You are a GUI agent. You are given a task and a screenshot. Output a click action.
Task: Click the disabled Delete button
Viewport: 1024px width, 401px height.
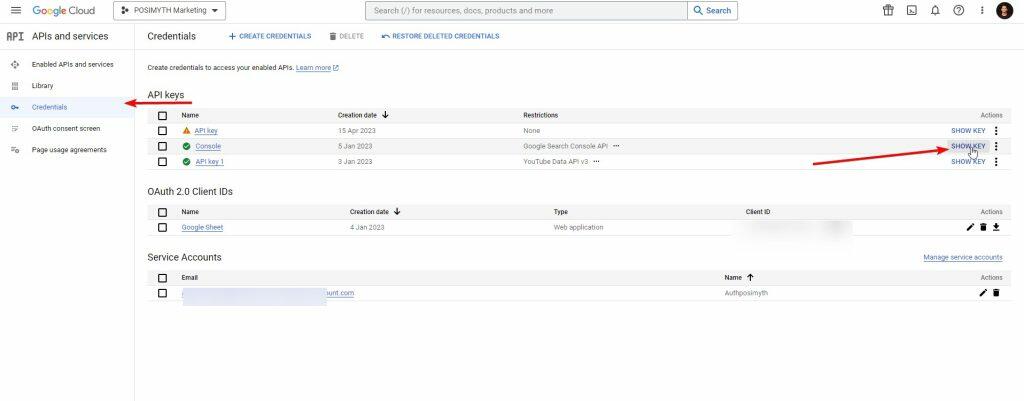(346, 37)
